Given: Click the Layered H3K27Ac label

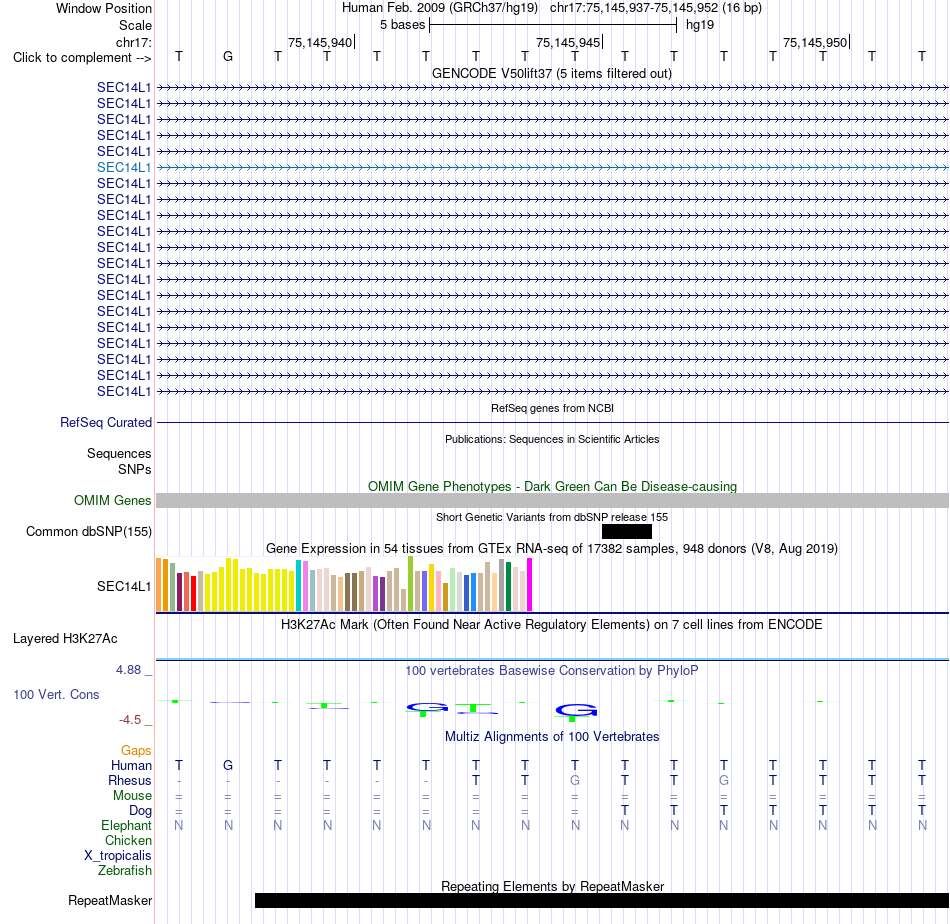Looking at the screenshot, I should [x=65, y=639].
